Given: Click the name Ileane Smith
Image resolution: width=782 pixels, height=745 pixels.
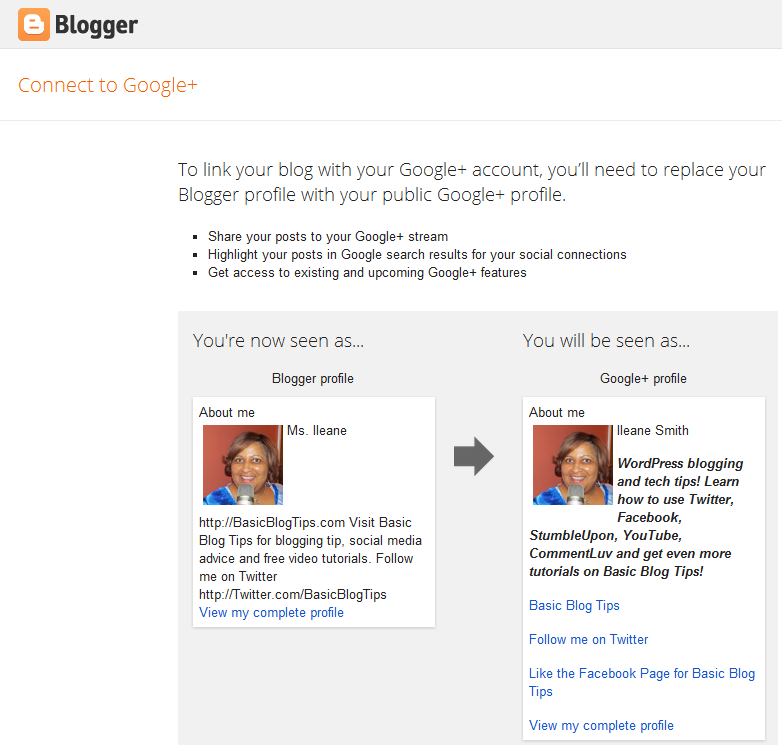Looking at the screenshot, I should click(652, 430).
